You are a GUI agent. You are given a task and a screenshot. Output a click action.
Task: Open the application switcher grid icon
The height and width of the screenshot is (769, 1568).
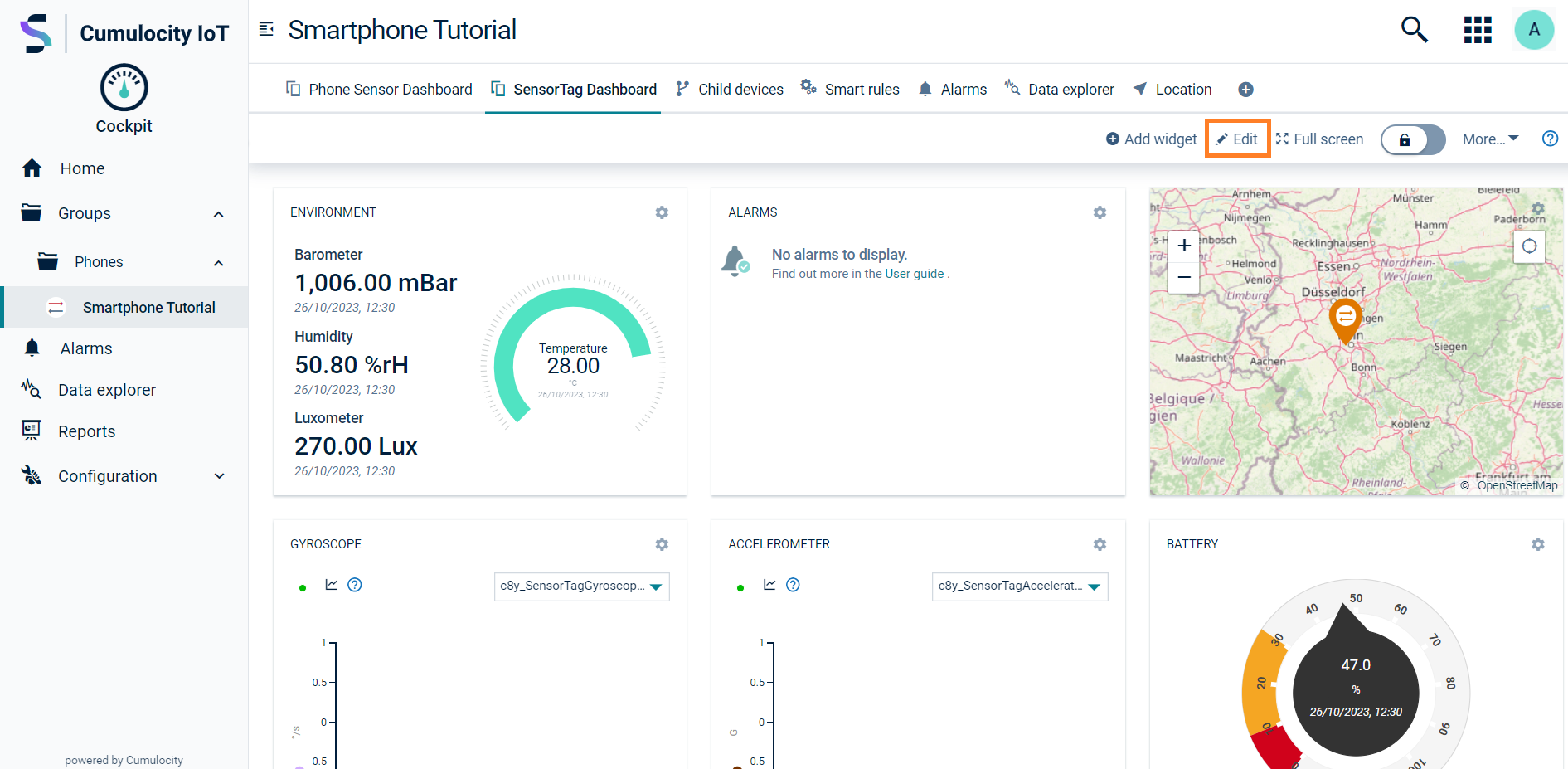(1478, 30)
